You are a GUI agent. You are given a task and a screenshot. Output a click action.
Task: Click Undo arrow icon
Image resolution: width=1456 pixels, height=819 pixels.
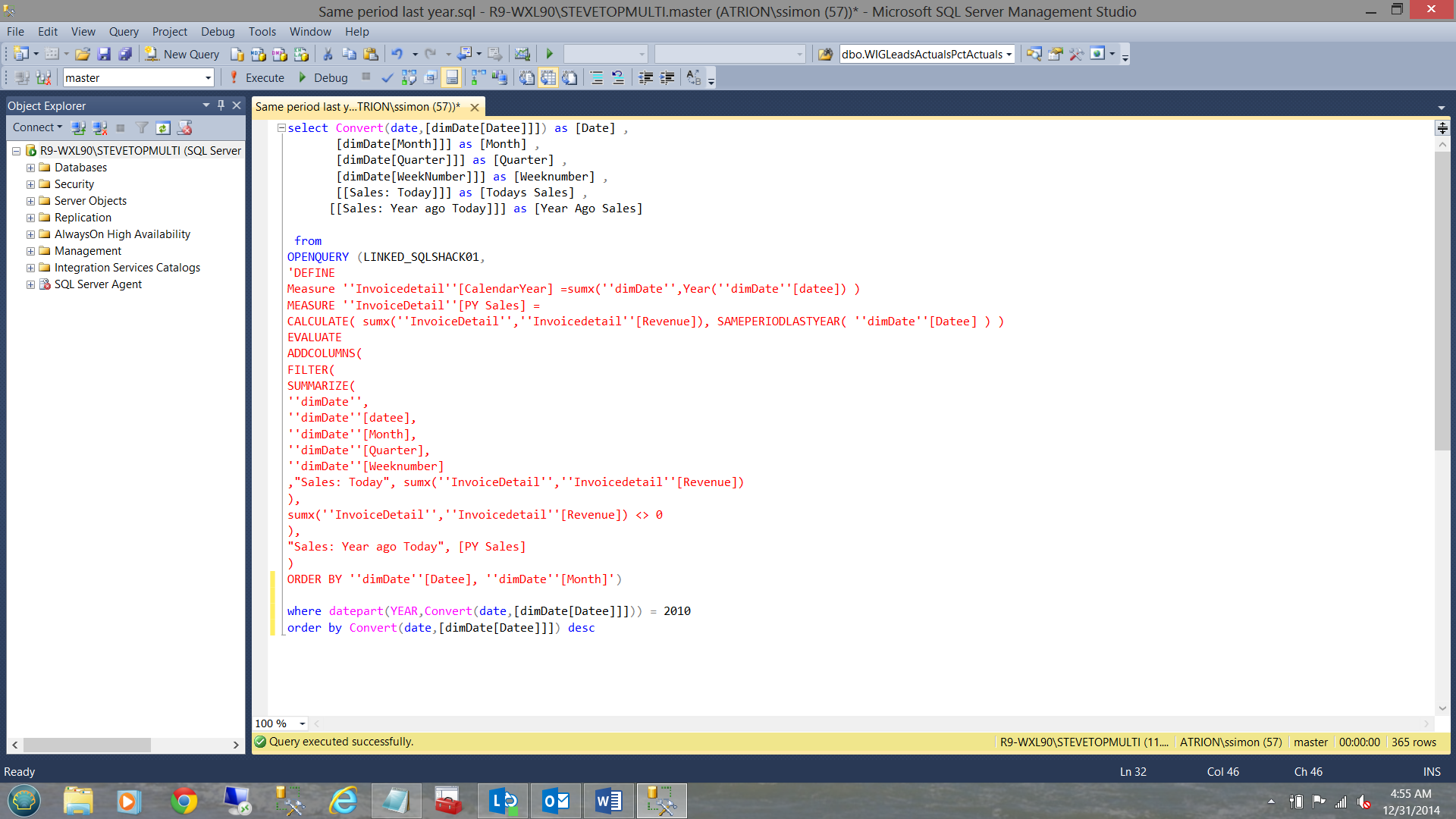coord(397,54)
